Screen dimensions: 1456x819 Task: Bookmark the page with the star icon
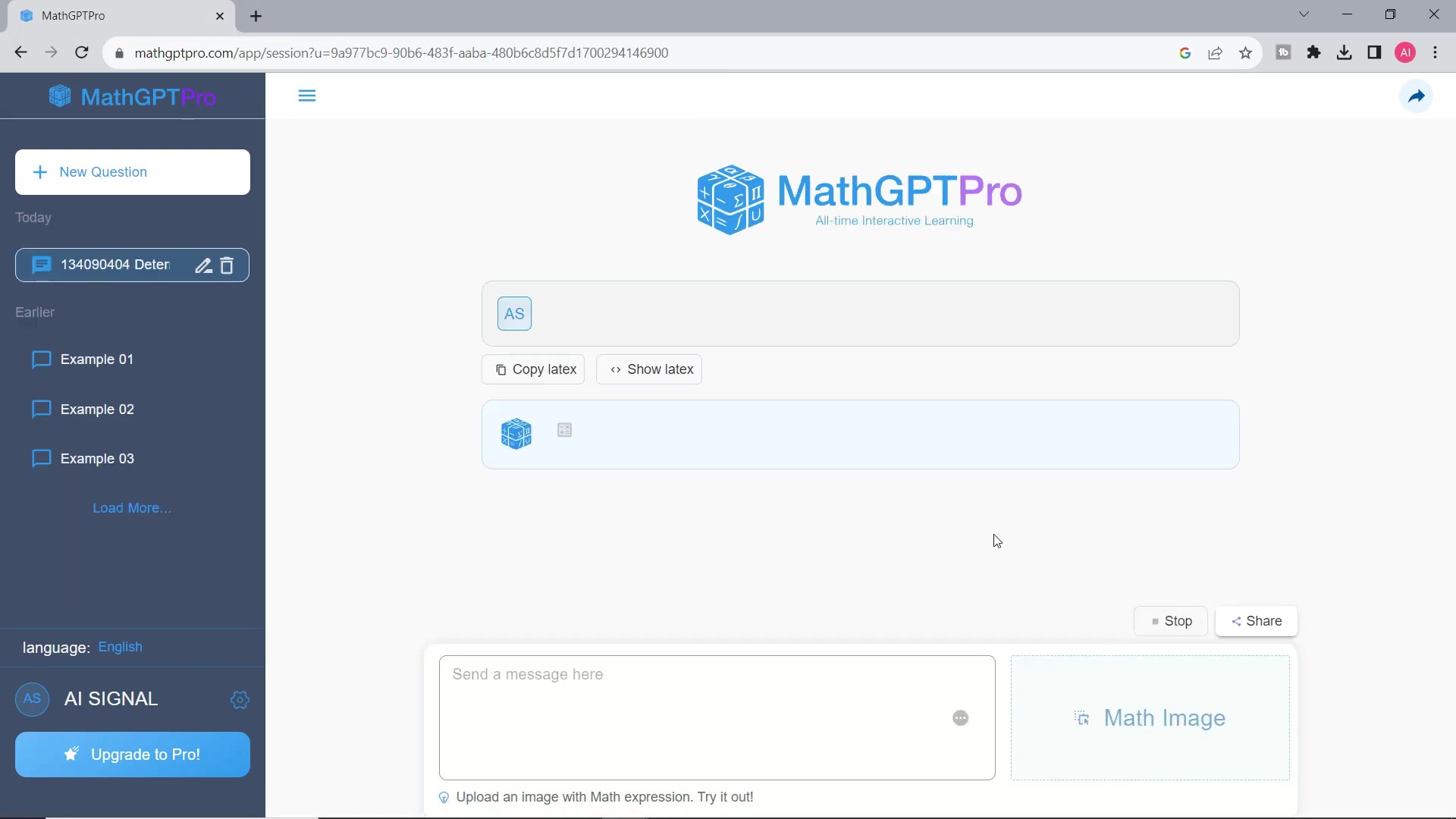pyautogui.click(x=1246, y=52)
